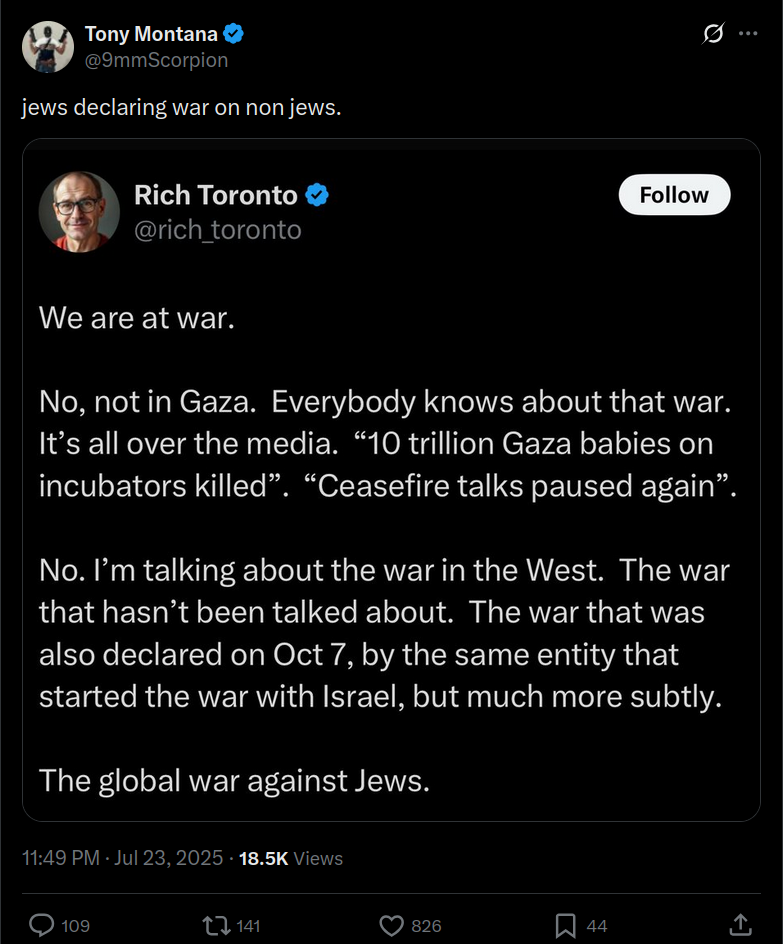Like the tweet with heart icon
783x944 pixels.
point(393,925)
